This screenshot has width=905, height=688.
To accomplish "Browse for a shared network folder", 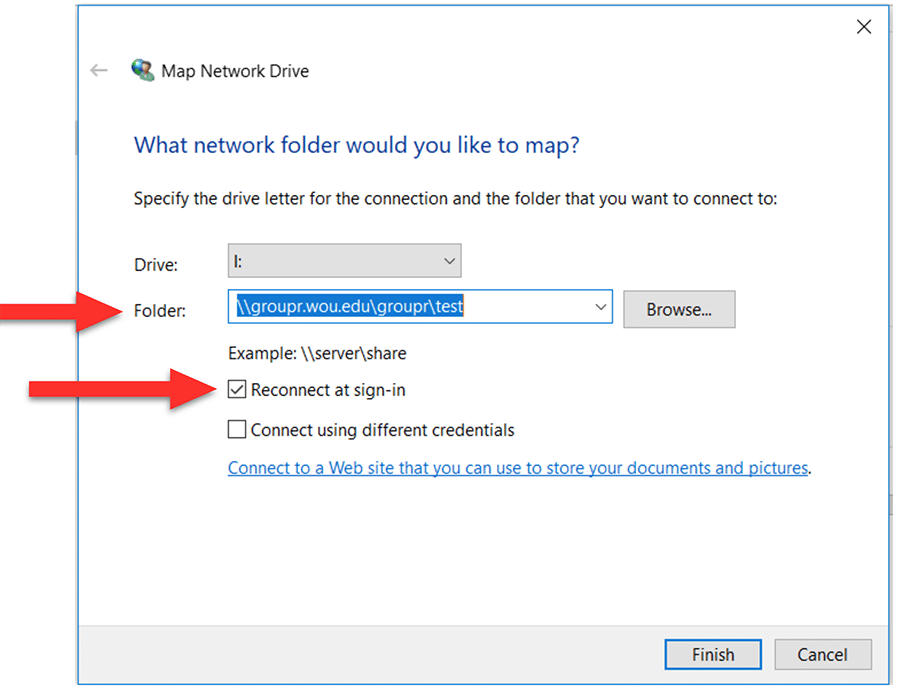I will (x=679, y=309).
